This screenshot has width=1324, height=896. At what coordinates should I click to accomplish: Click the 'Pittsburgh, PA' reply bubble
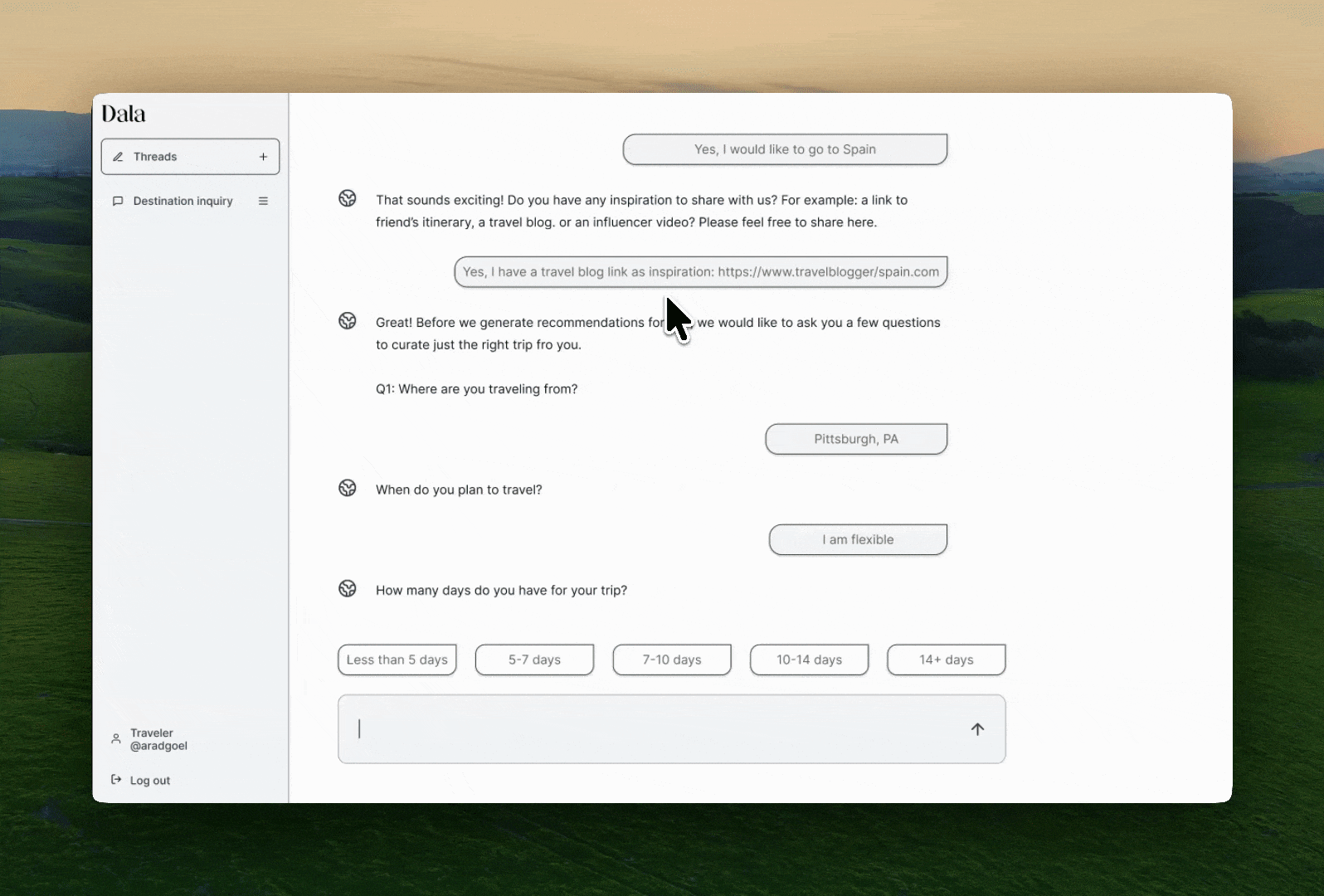point(856,439)
